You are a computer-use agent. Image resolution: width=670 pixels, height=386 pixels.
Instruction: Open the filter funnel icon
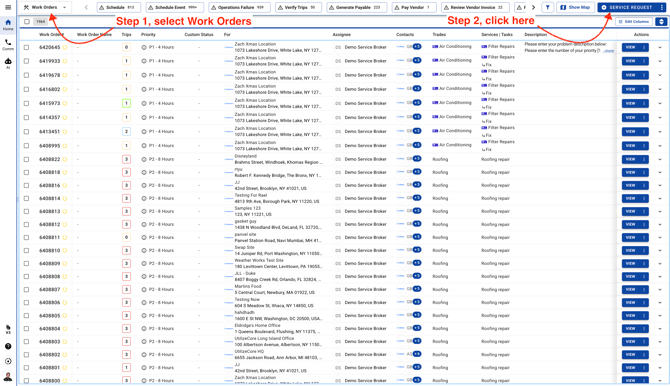tap(547, 7)
